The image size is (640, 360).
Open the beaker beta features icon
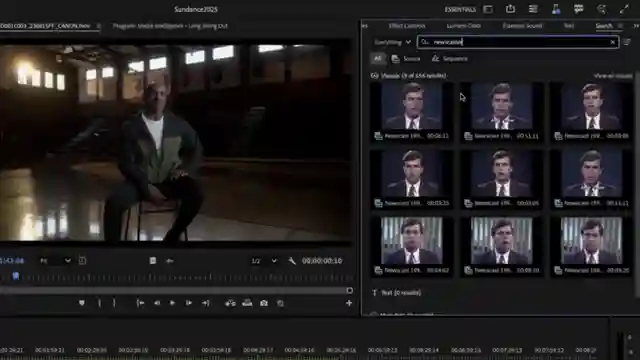[556, 9]
